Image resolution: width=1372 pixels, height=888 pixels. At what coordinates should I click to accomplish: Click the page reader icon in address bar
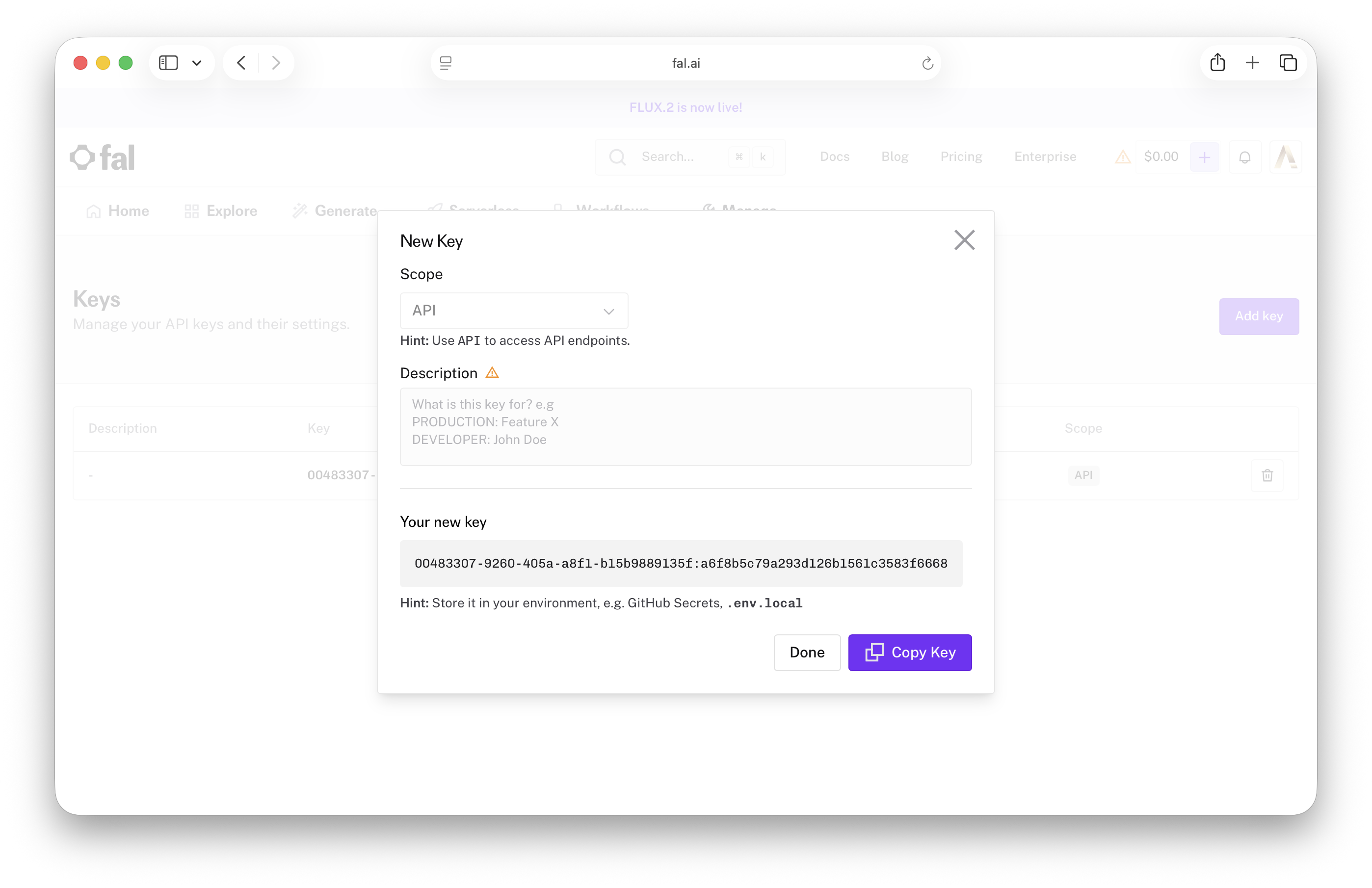[446, 63]
